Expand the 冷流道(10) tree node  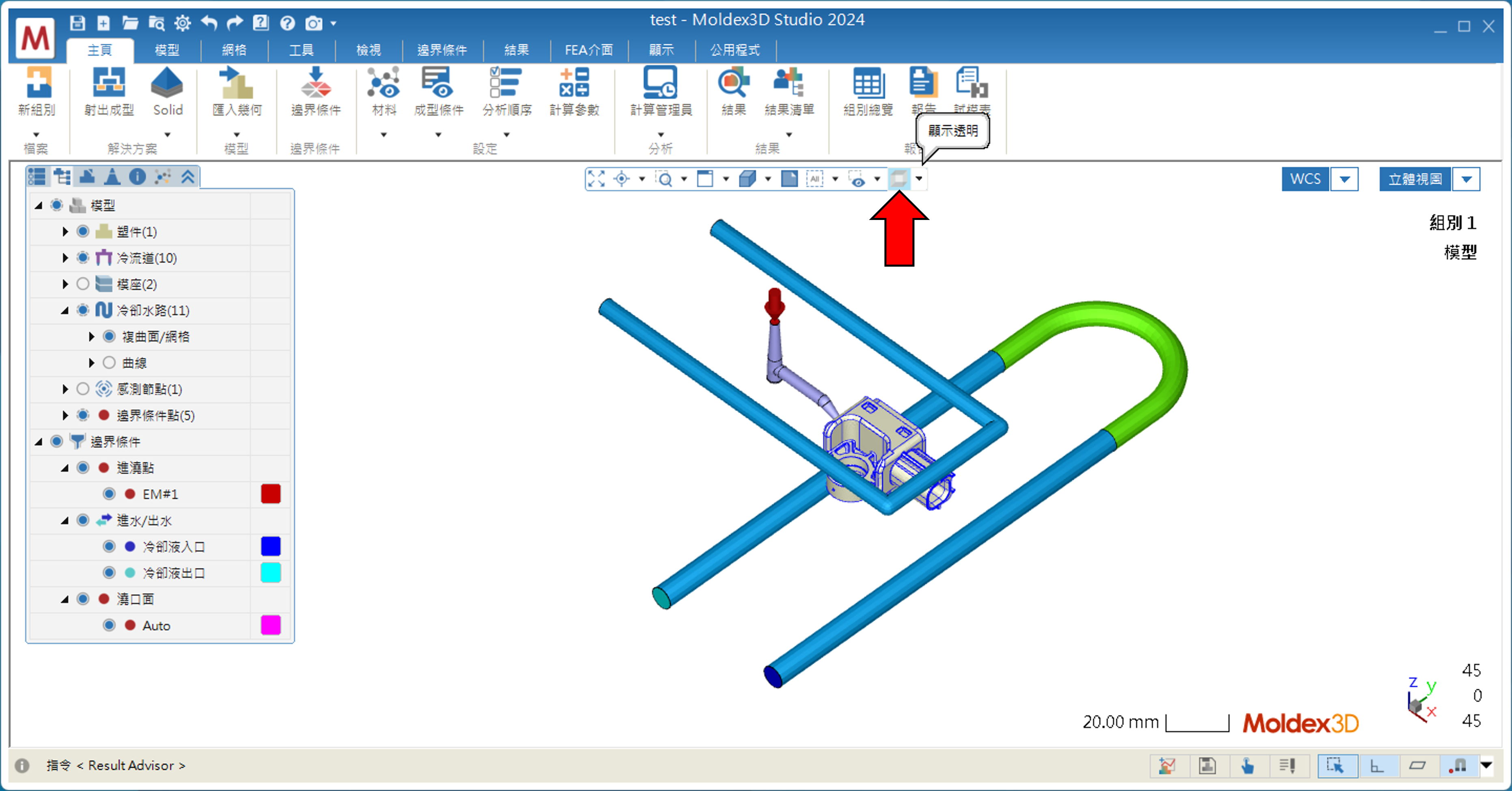65,258
